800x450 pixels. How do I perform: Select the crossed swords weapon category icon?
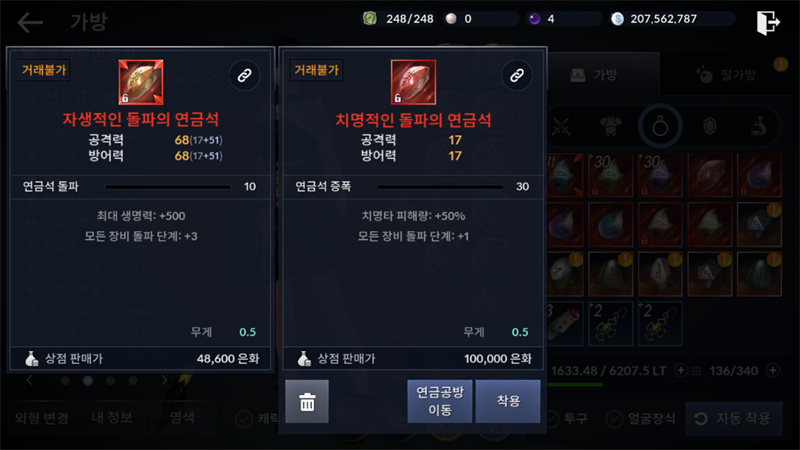tap(561, 126)
